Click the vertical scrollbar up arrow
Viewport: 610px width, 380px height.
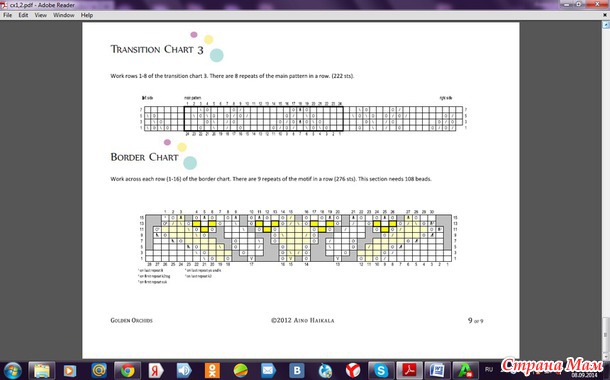pyautogui.click(x=606, y=25)
